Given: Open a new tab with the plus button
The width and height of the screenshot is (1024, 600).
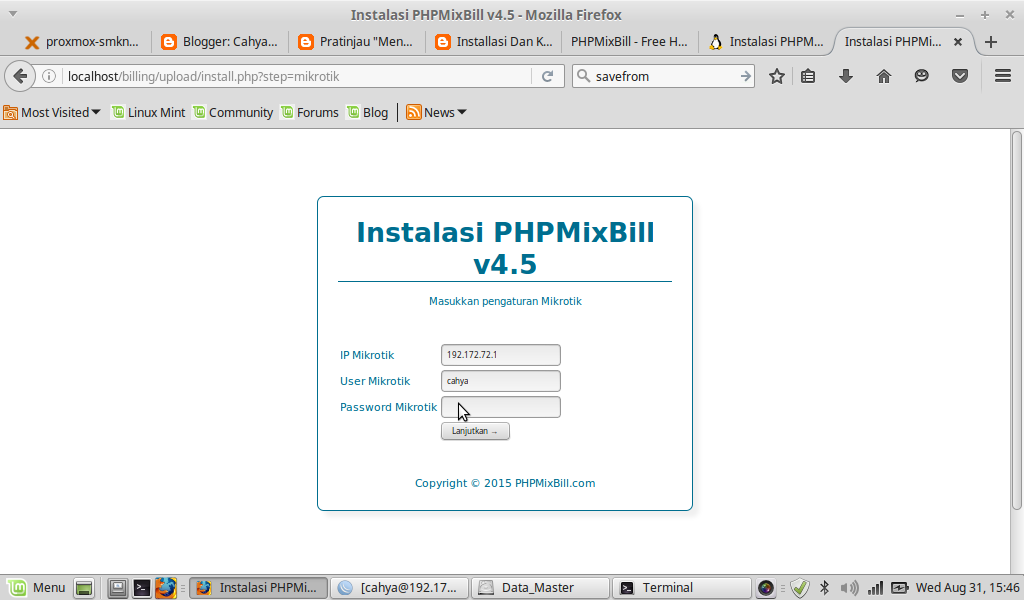Looking at the screenshot, I should coord(991,42).
